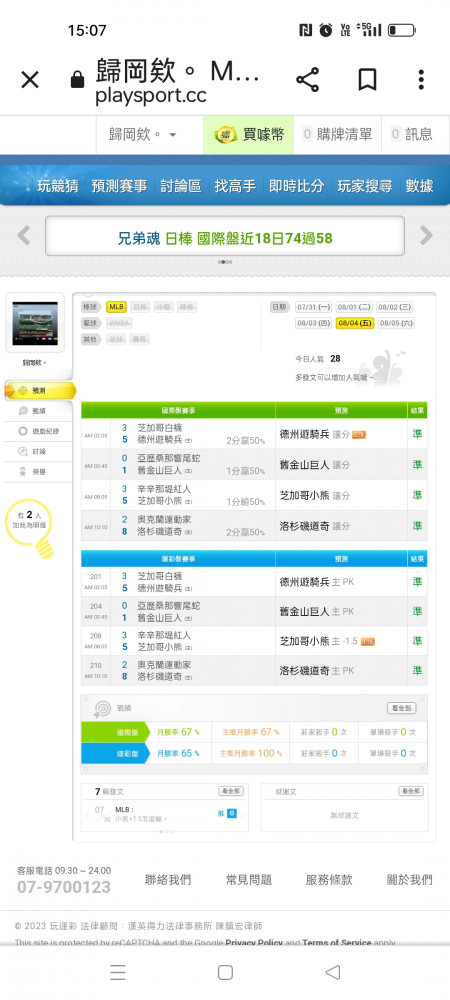Select the 預測 sidebar item
The image size is (450, 1000).
(40, 390)
